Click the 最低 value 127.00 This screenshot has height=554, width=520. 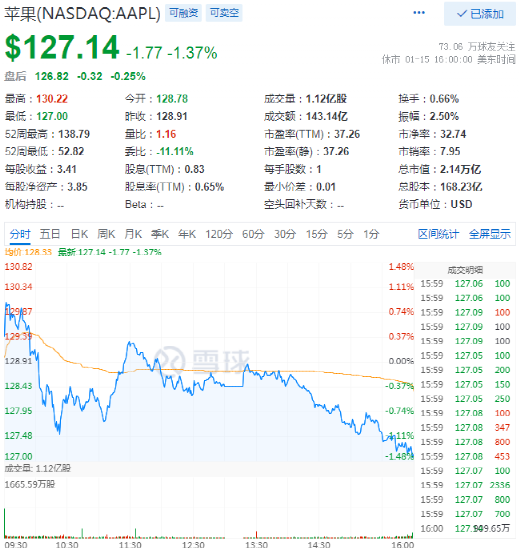[52, 116]
